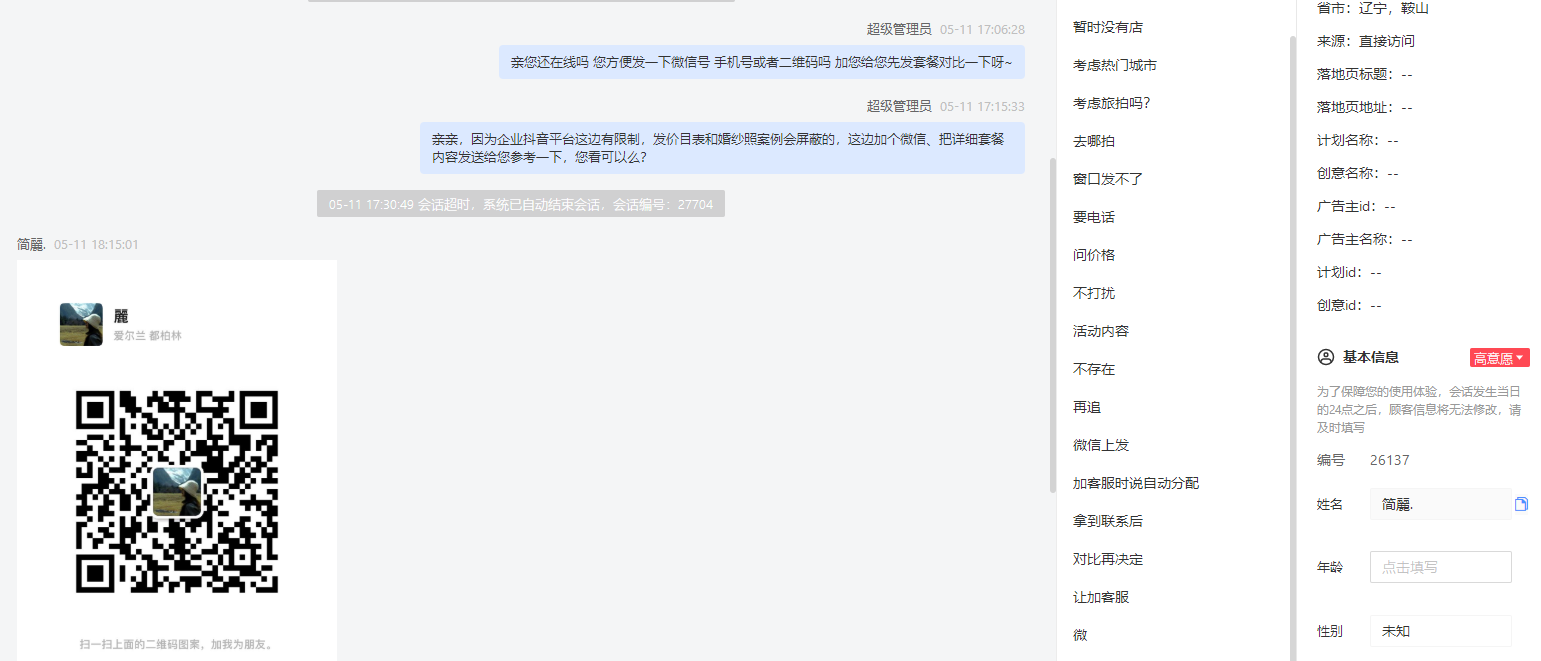Select quick reply 问价格
The width and height of the screenshot is (1541, 661).
point(1093,255)
